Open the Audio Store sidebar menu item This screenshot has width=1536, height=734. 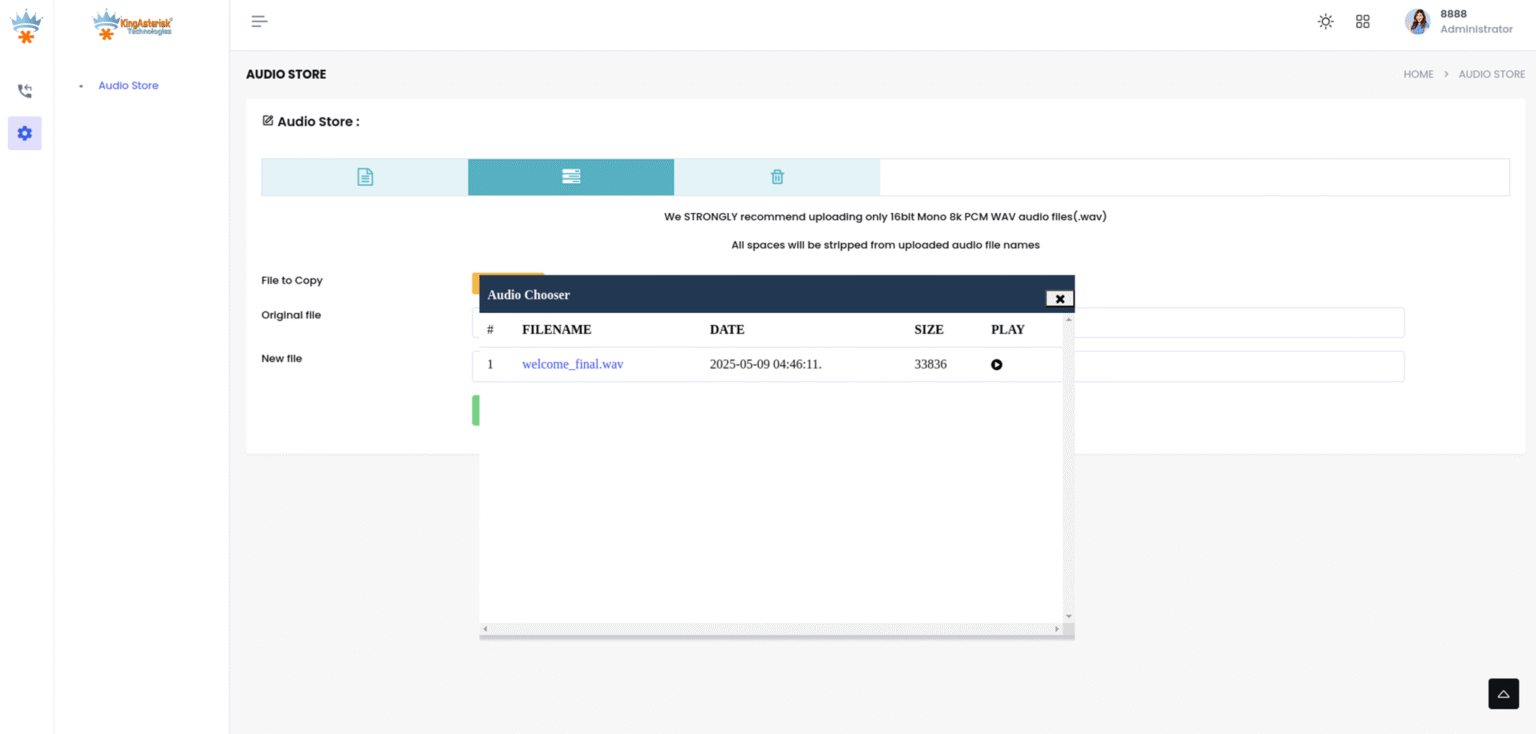point(128,85)
